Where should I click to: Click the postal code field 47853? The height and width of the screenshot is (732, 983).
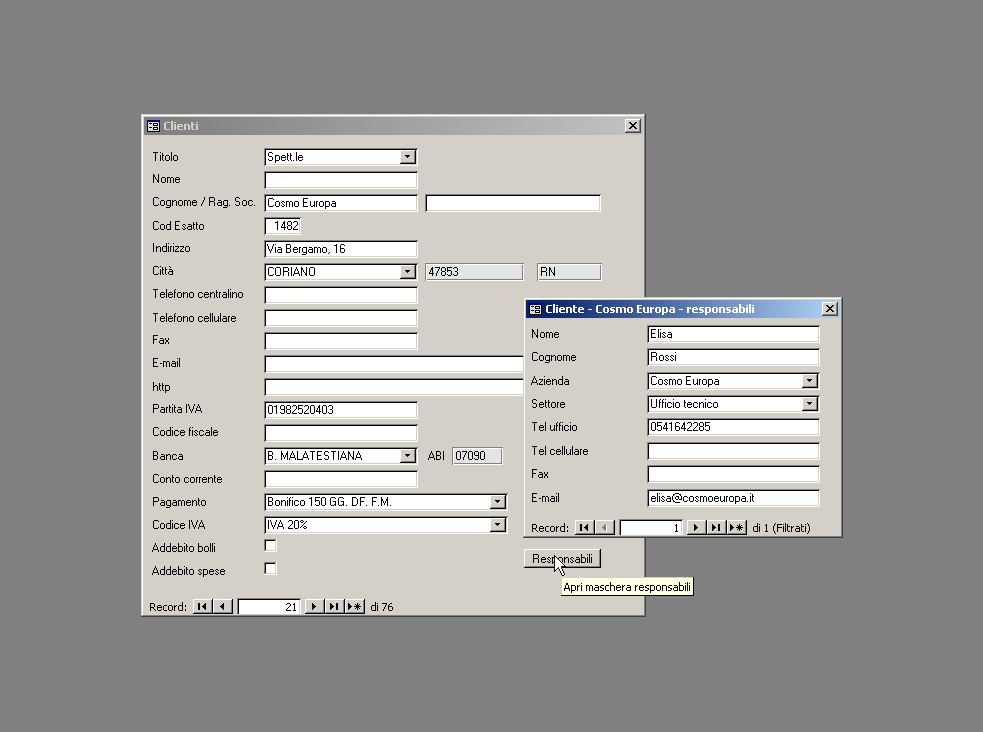474,271
